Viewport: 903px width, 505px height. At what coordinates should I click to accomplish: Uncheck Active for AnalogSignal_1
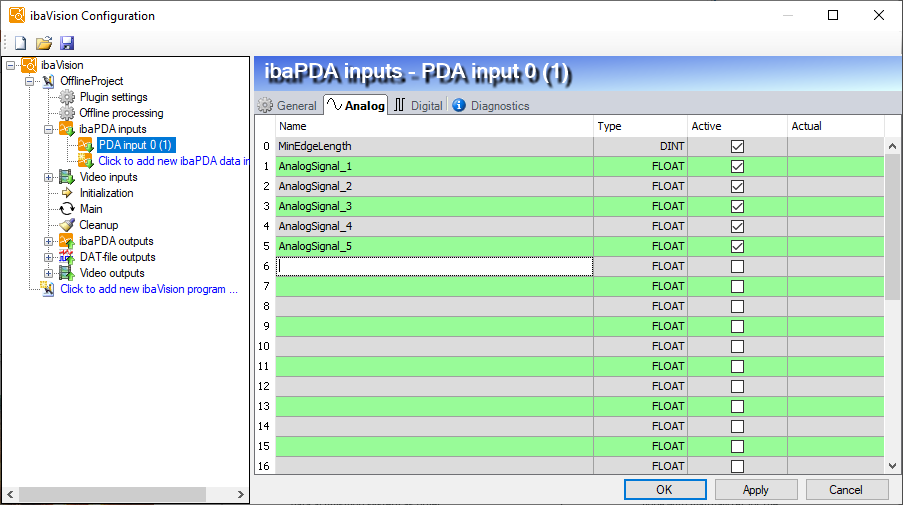[737, 166]
